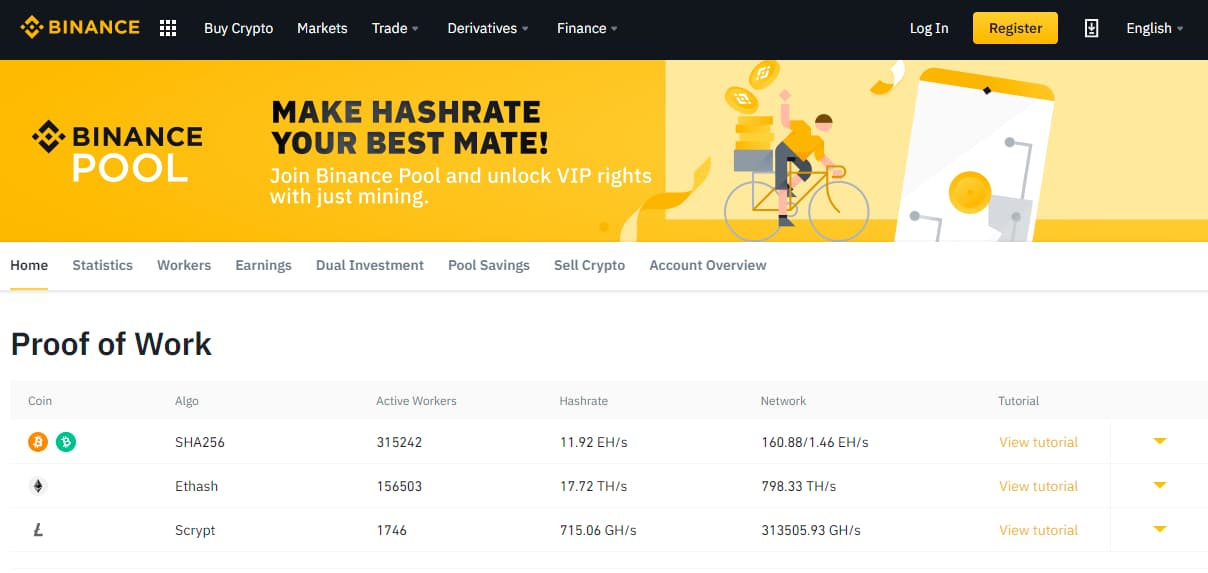This screenshot has width=1208, height=573.
Task: Expand the SHA256 row arrow
Action: [1160, 441]
